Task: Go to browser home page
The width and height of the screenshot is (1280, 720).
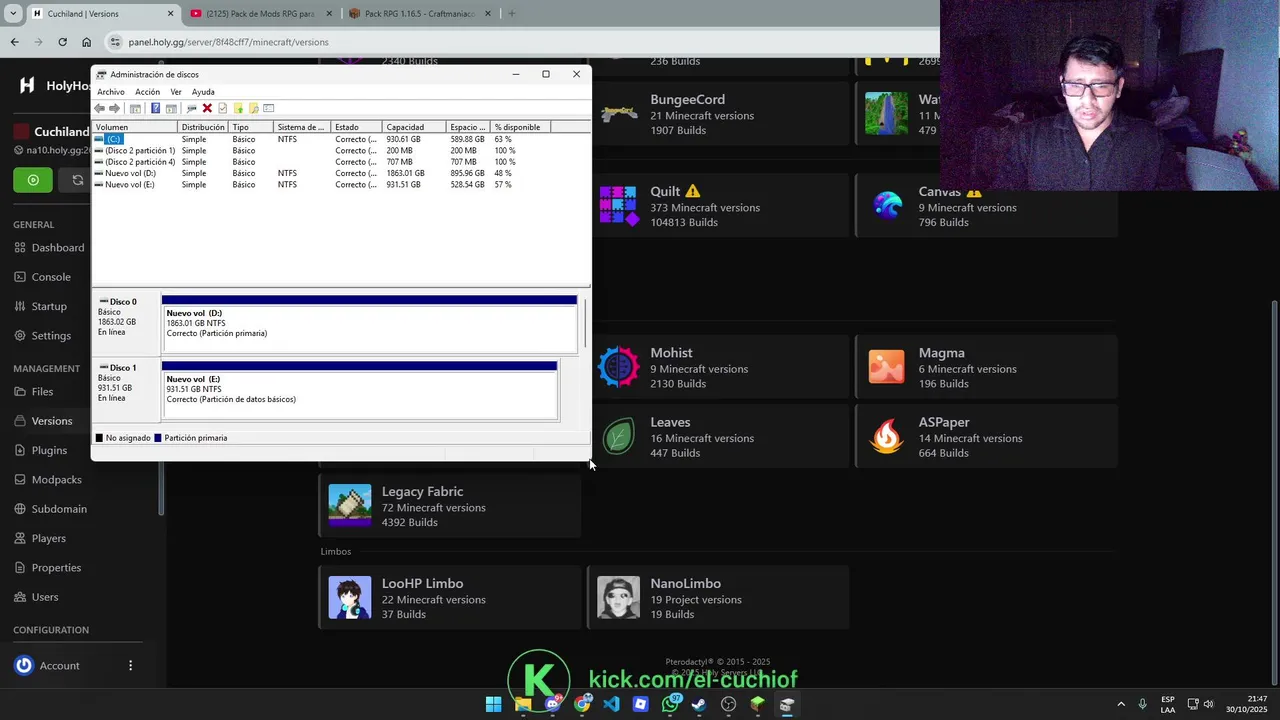Action: click(87, 42)
